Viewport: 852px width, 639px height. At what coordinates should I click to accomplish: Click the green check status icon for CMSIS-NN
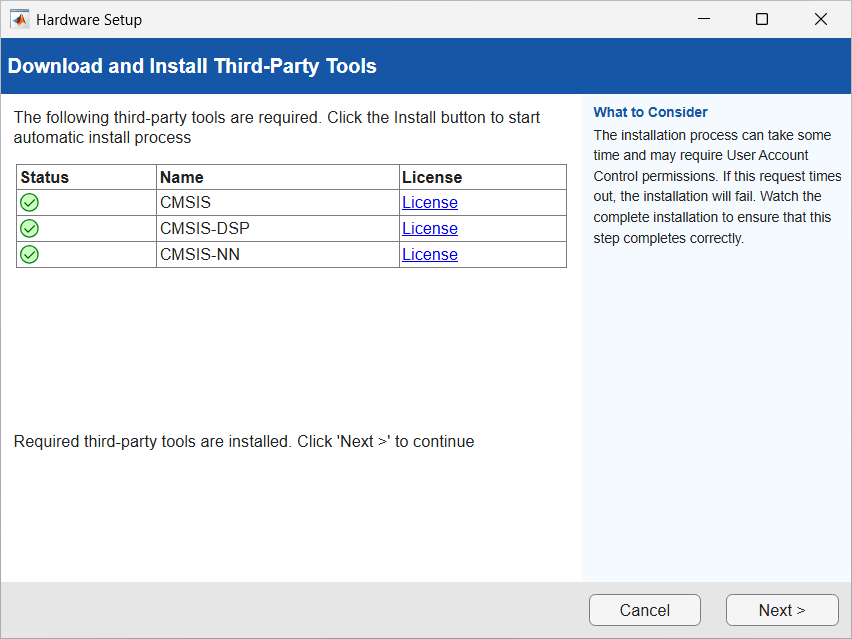(x=29, y=254)
